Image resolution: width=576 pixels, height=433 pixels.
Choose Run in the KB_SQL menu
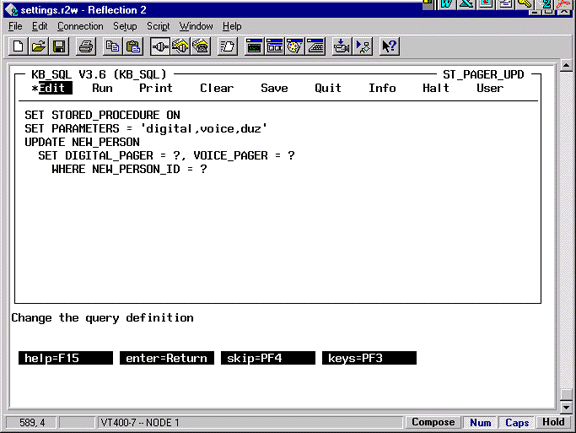[x=102, y=88]
